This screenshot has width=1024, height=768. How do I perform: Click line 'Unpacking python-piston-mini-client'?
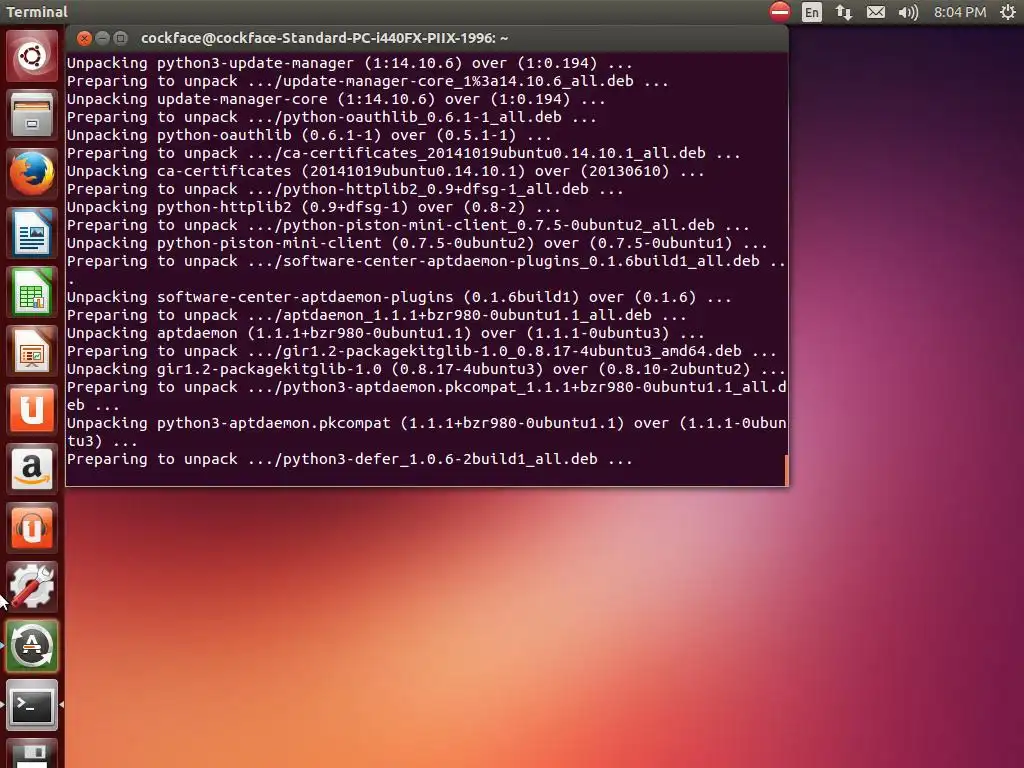pyautogui.click(x=417, y=243)
